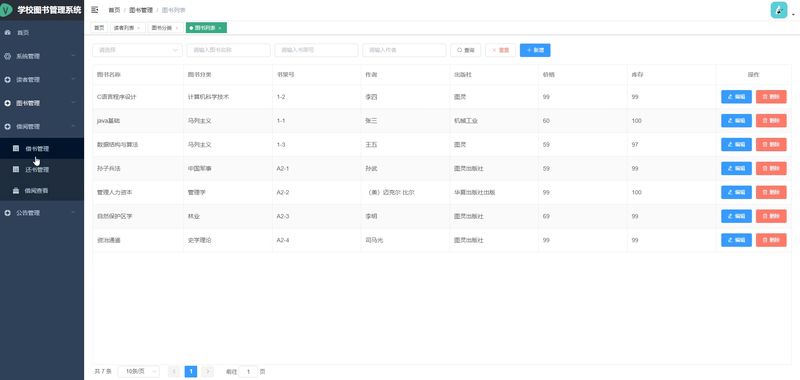The width and height of the screenshot is (800, 380).
Task: Click the blue 新增 add button
Action: coord(535,50)
